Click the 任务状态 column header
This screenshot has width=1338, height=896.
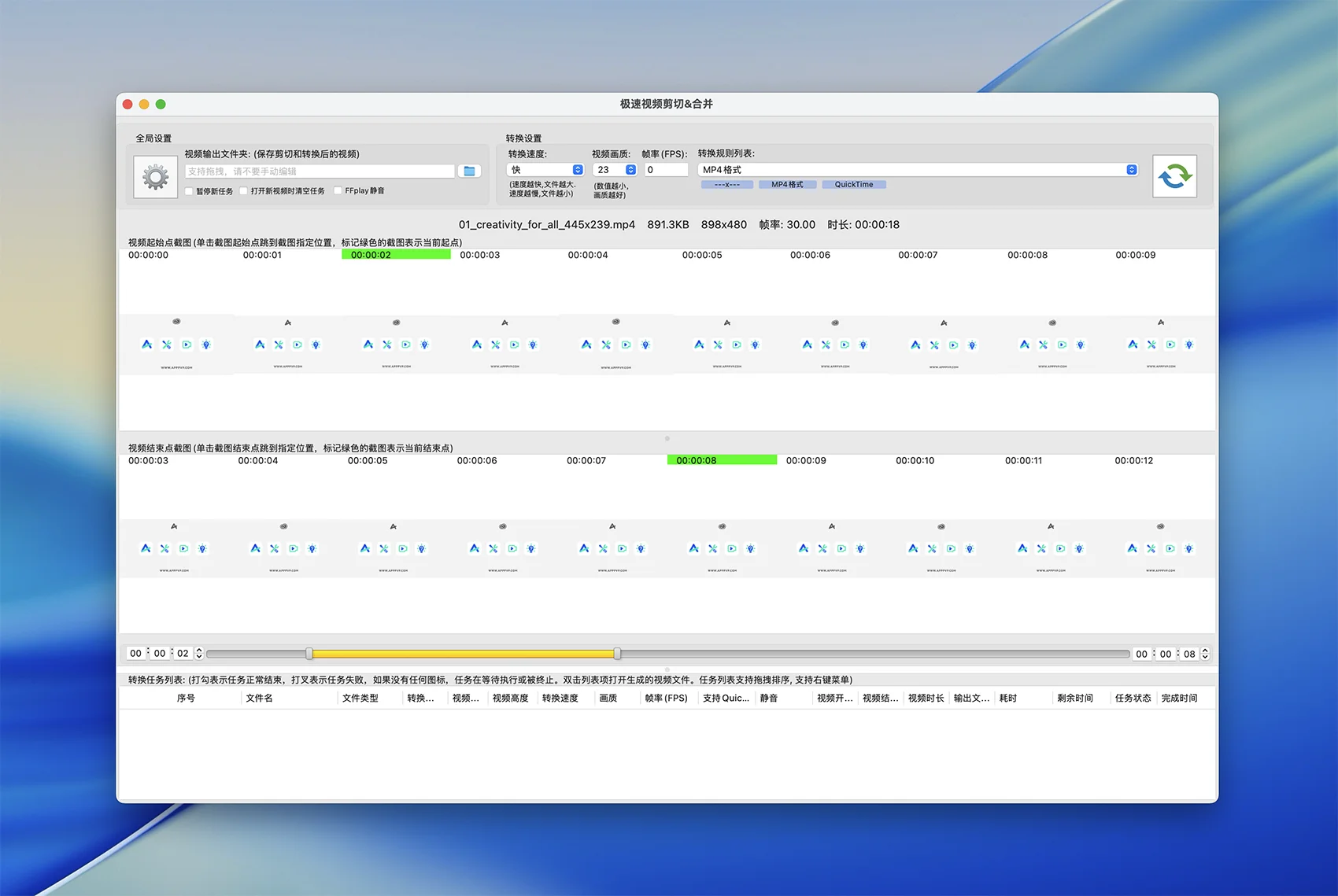coord(1133,698)
